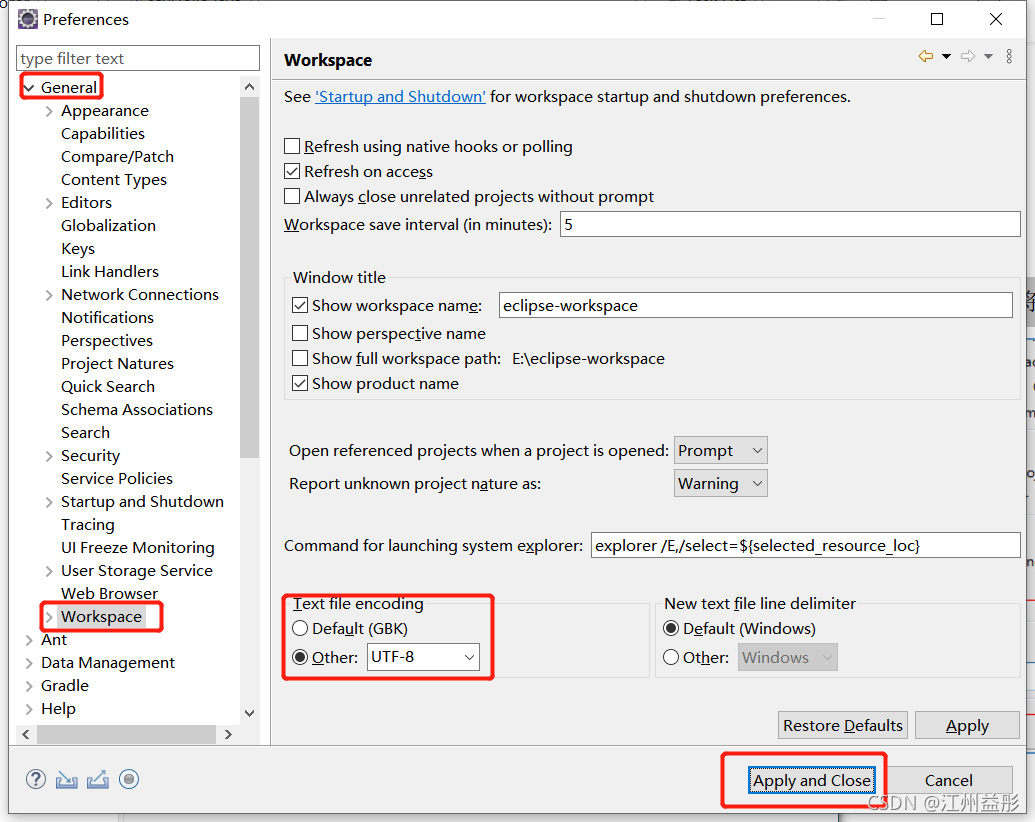Check Show full workspace path option
The width and height of the screenshot is (1035, 822).
coord(300,358)
